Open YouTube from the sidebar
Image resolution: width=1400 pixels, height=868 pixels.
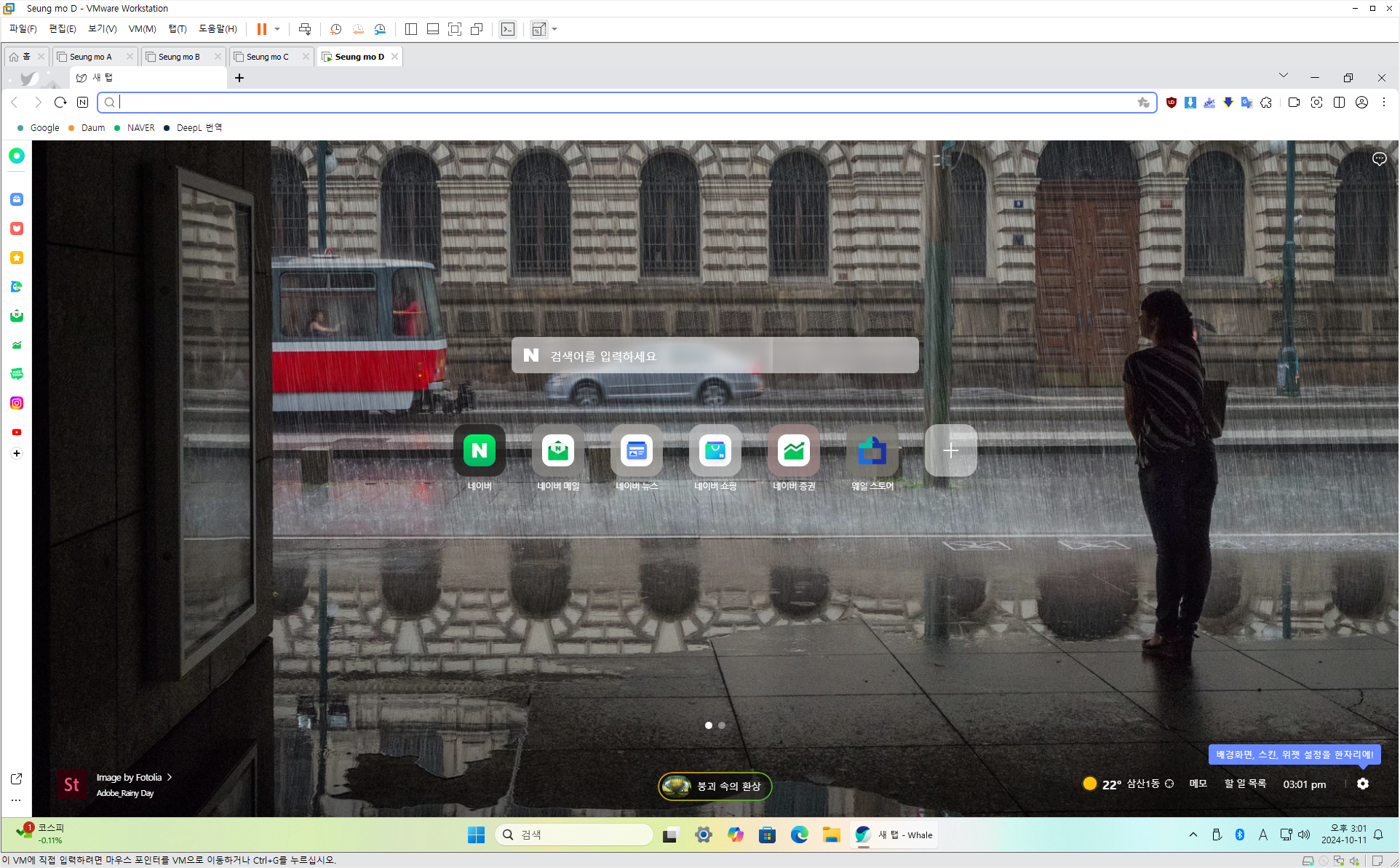[x=17, y=432]
